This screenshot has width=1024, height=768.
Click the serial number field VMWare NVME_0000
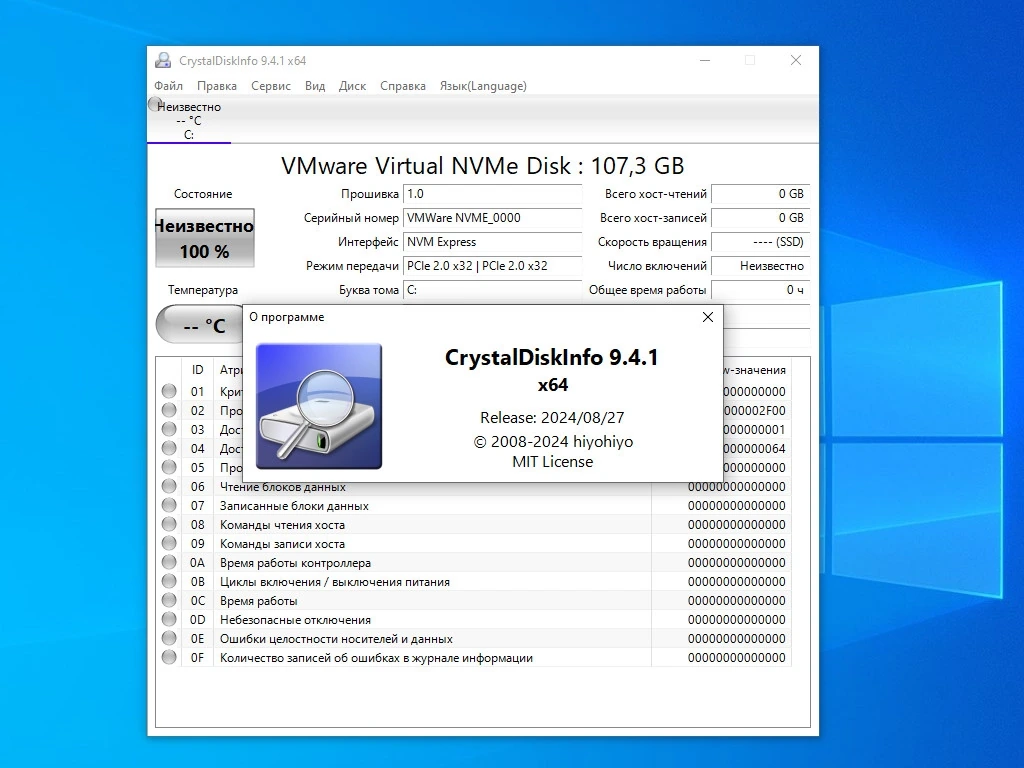pyautogui.click(x=492, y=218)
